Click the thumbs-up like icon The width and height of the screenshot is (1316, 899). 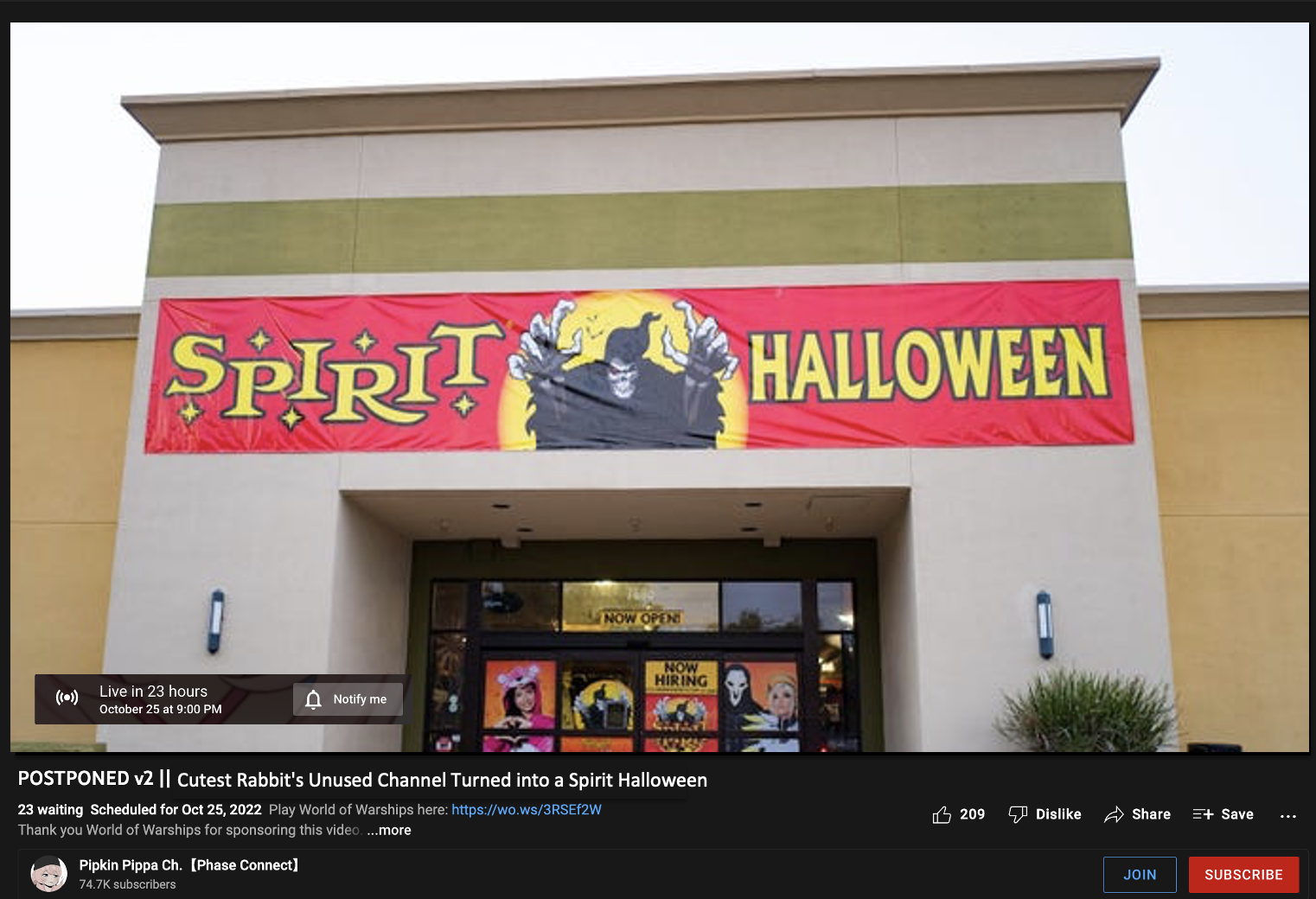(942, 814)
